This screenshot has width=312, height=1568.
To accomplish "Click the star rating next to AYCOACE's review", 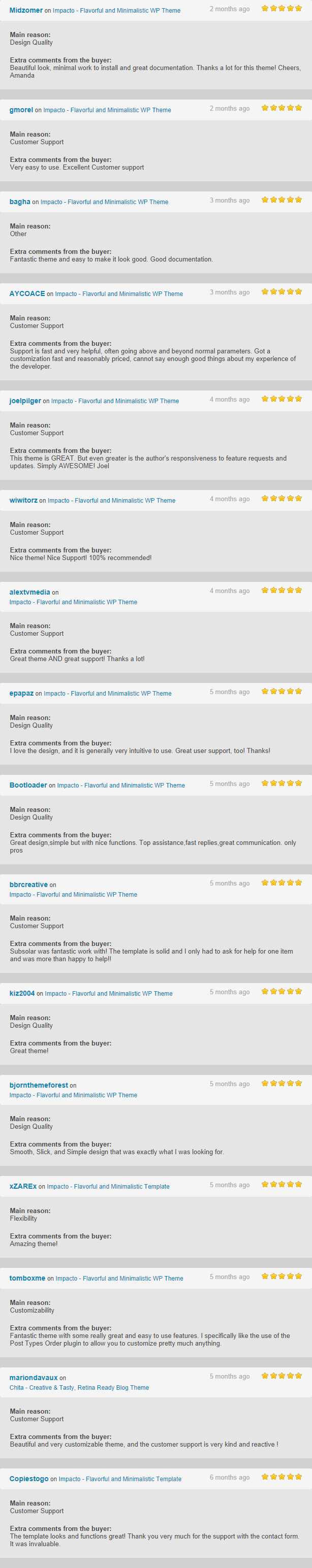I will [281, 292].
